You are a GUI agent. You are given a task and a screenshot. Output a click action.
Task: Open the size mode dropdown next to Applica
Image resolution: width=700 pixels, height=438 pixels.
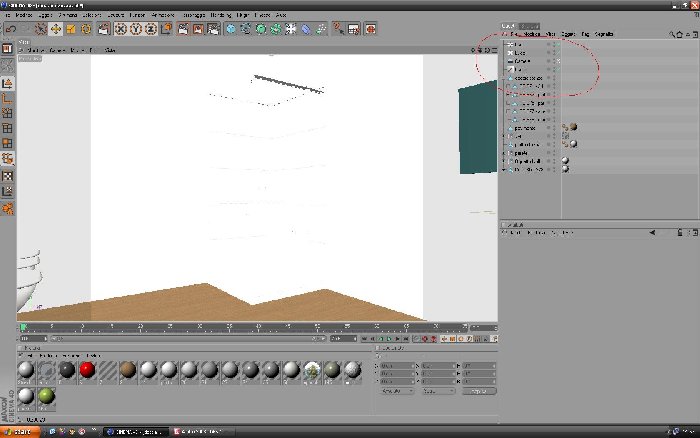438,391
